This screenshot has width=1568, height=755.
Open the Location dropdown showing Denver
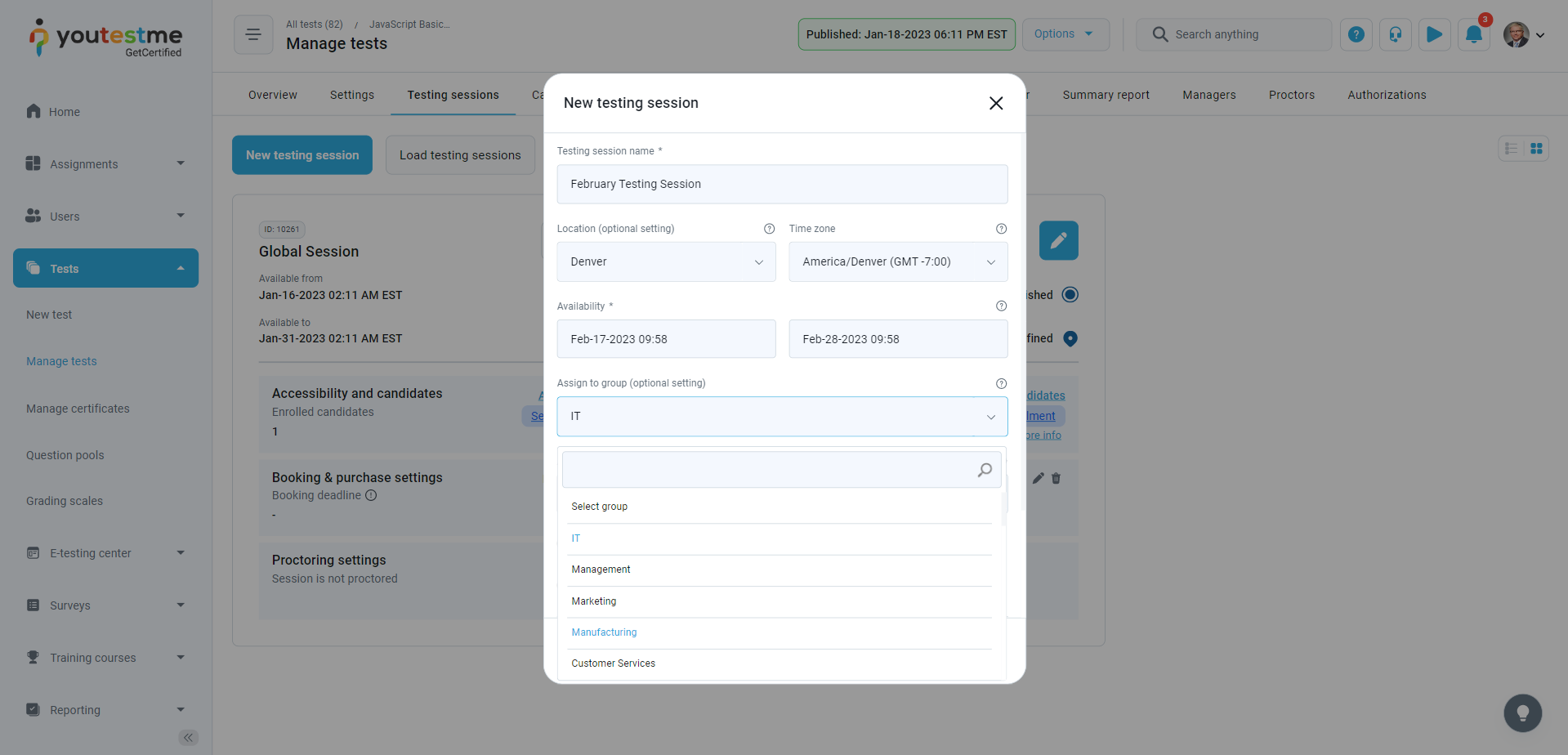pos(666,262)
